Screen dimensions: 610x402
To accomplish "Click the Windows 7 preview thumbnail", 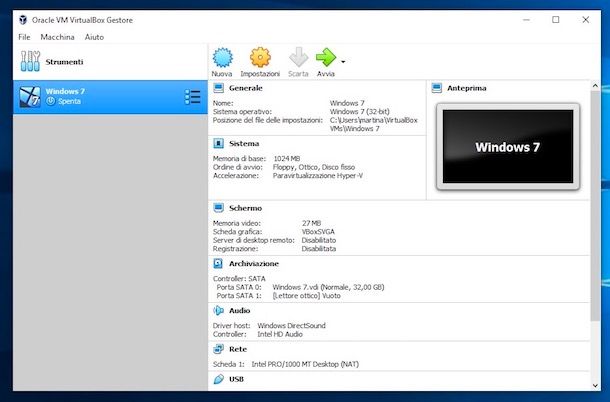I will [508, 146].
